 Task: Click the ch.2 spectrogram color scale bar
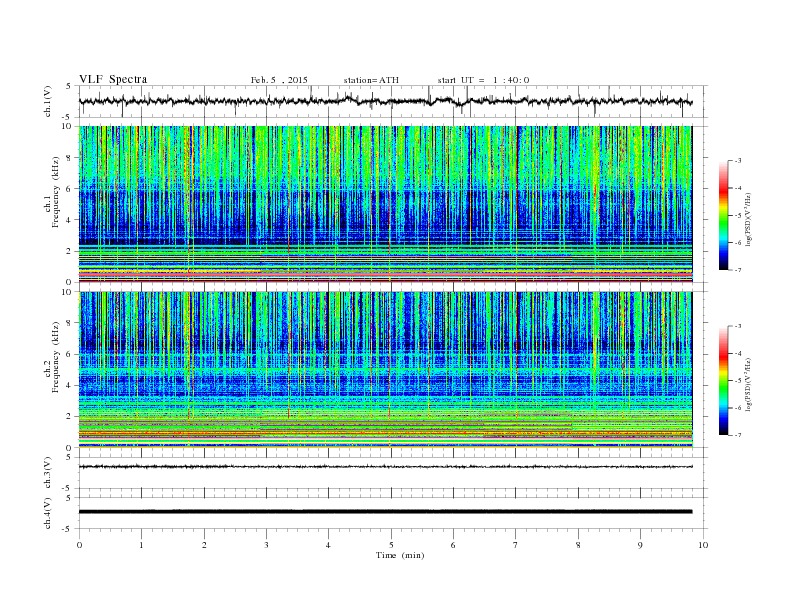tap(723, 381)
